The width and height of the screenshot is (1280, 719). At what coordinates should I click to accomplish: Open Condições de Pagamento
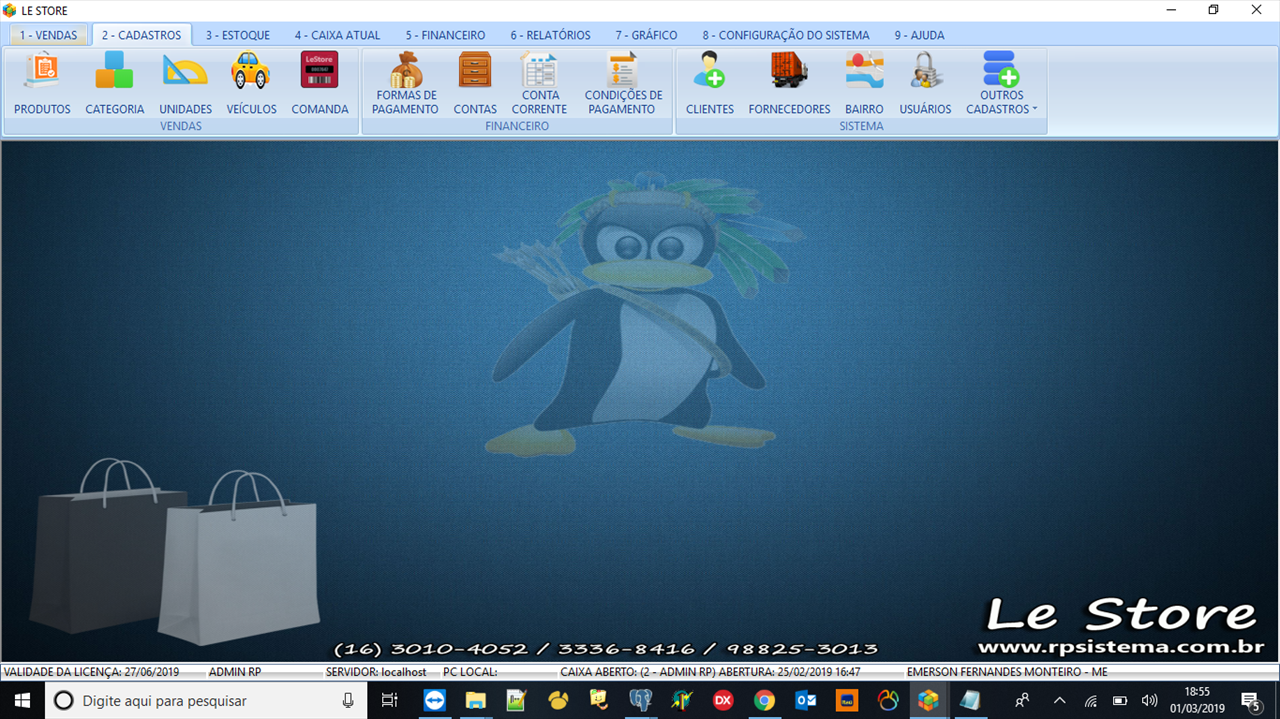[623, 84]
